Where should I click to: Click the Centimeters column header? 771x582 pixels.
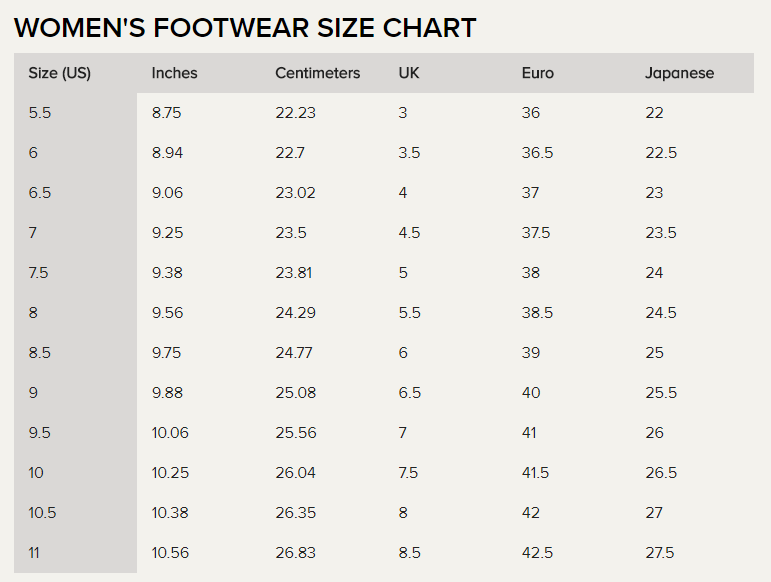coord(318,73)
